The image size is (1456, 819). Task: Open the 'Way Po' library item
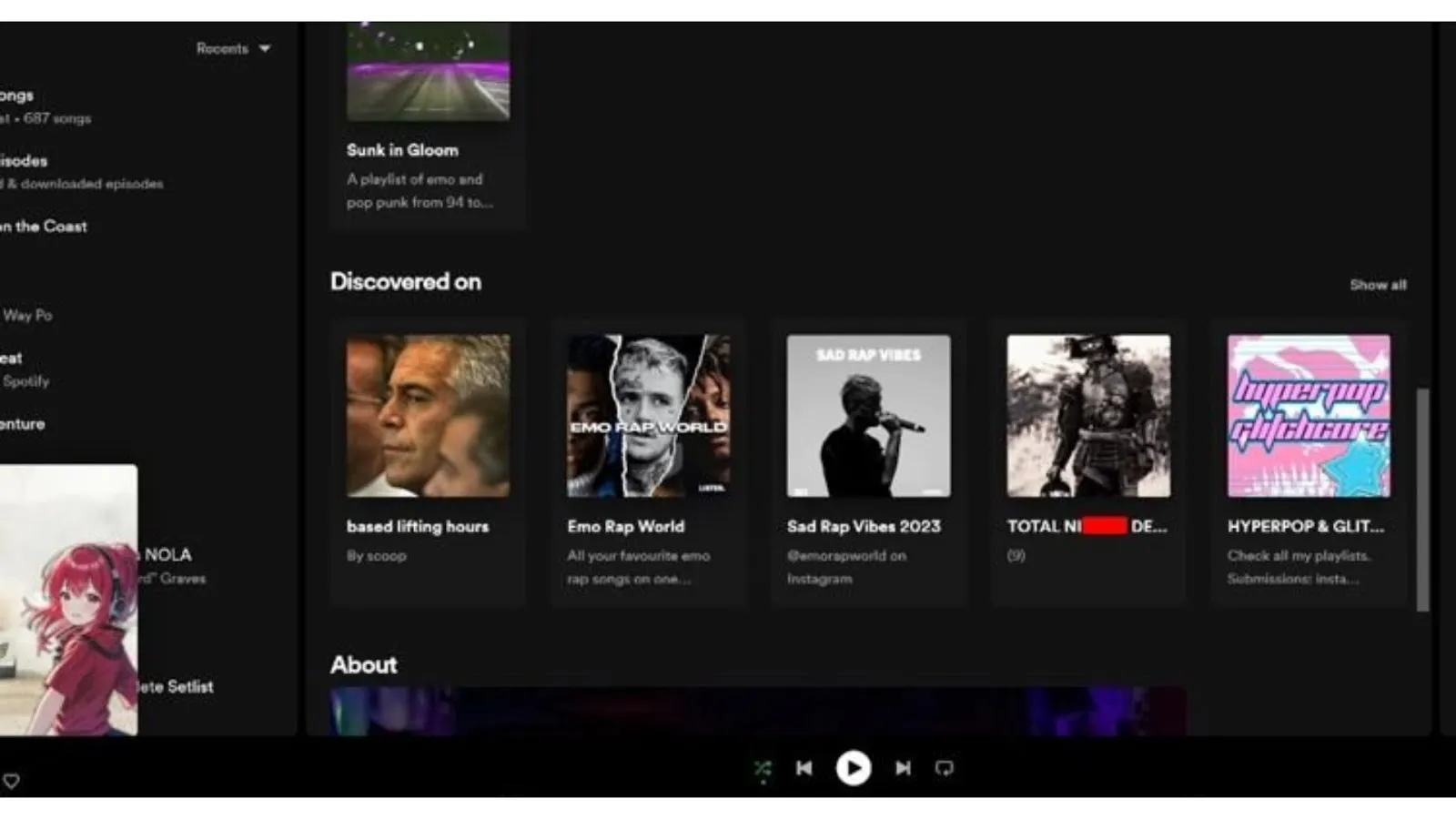(26, 315)
